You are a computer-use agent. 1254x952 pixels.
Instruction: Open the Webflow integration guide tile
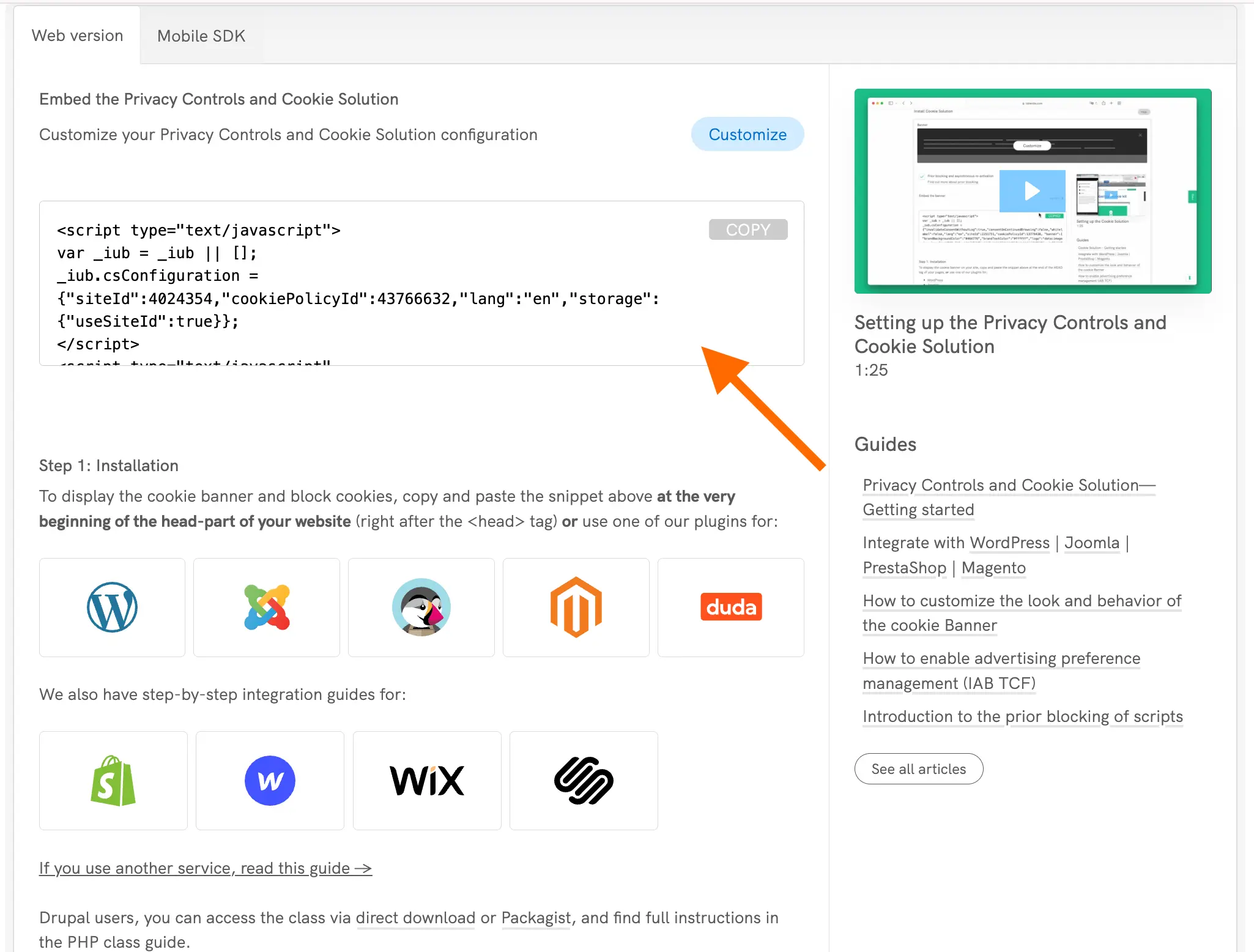click(270, 781)
